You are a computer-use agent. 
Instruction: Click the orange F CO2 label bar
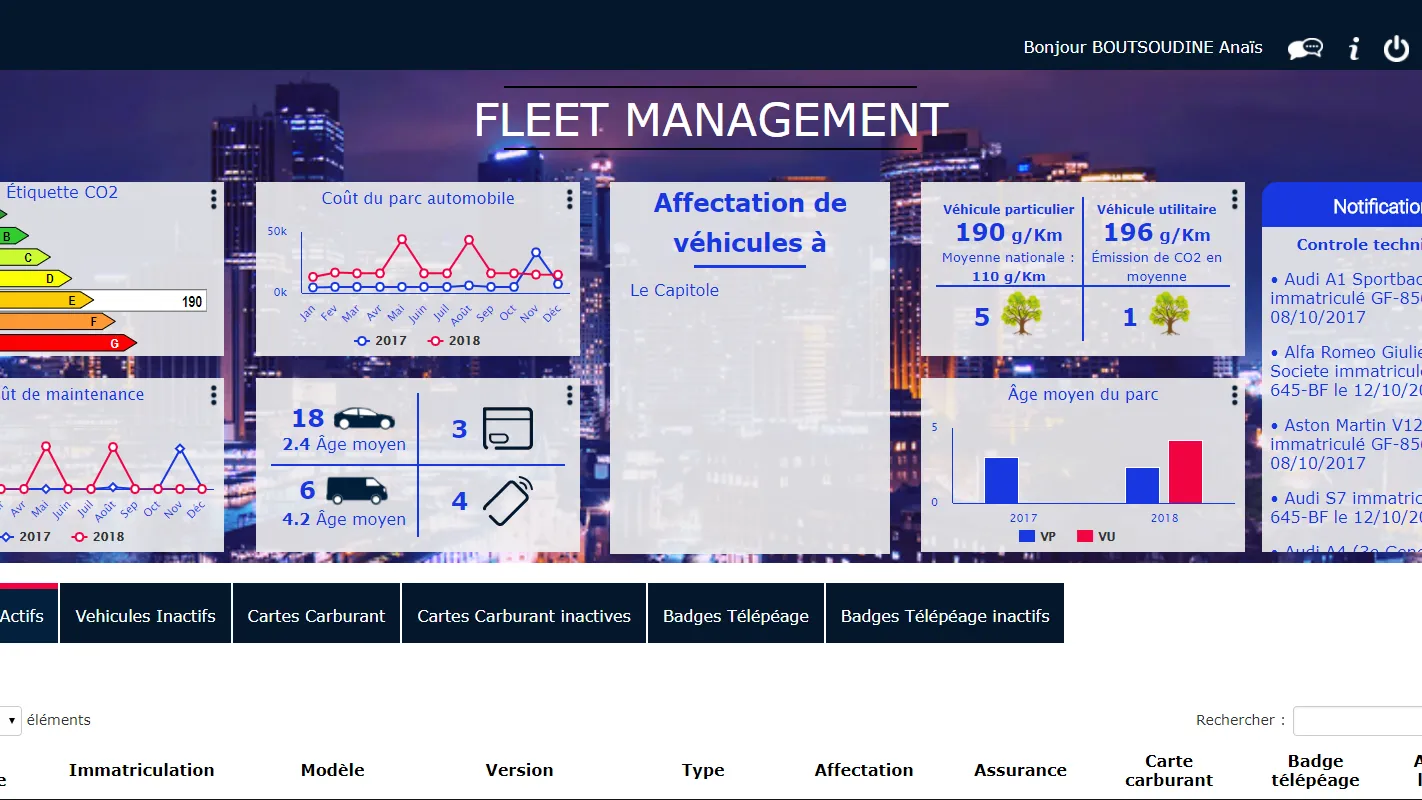coord(57,321)
